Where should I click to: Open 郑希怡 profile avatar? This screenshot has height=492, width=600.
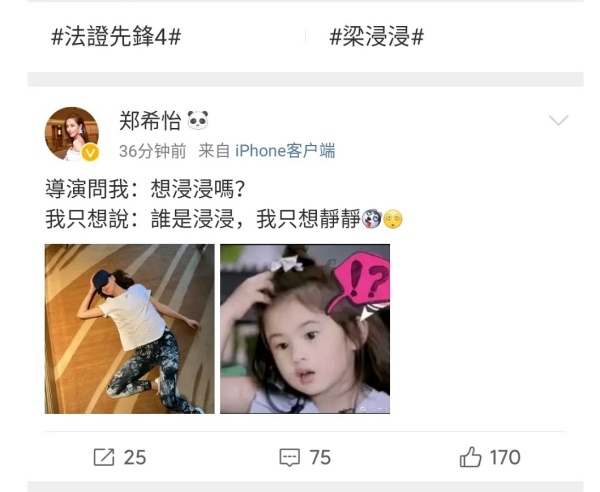click(x=72, y=134)
